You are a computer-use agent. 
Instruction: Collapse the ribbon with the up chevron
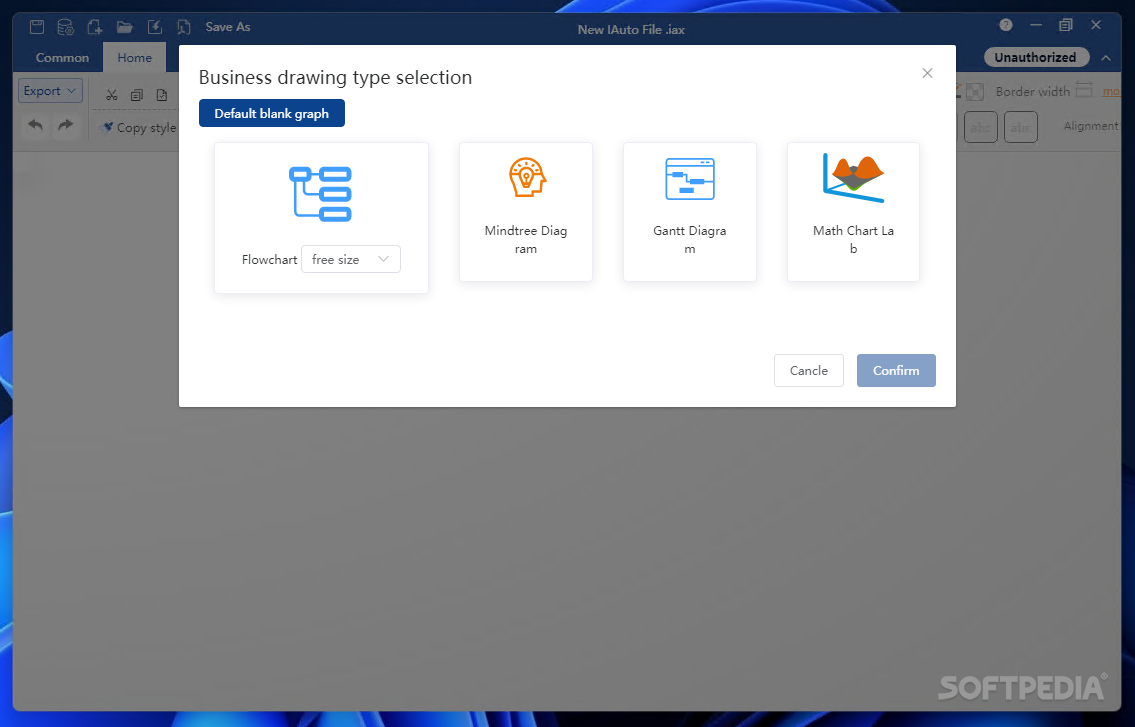[1105, 58]
